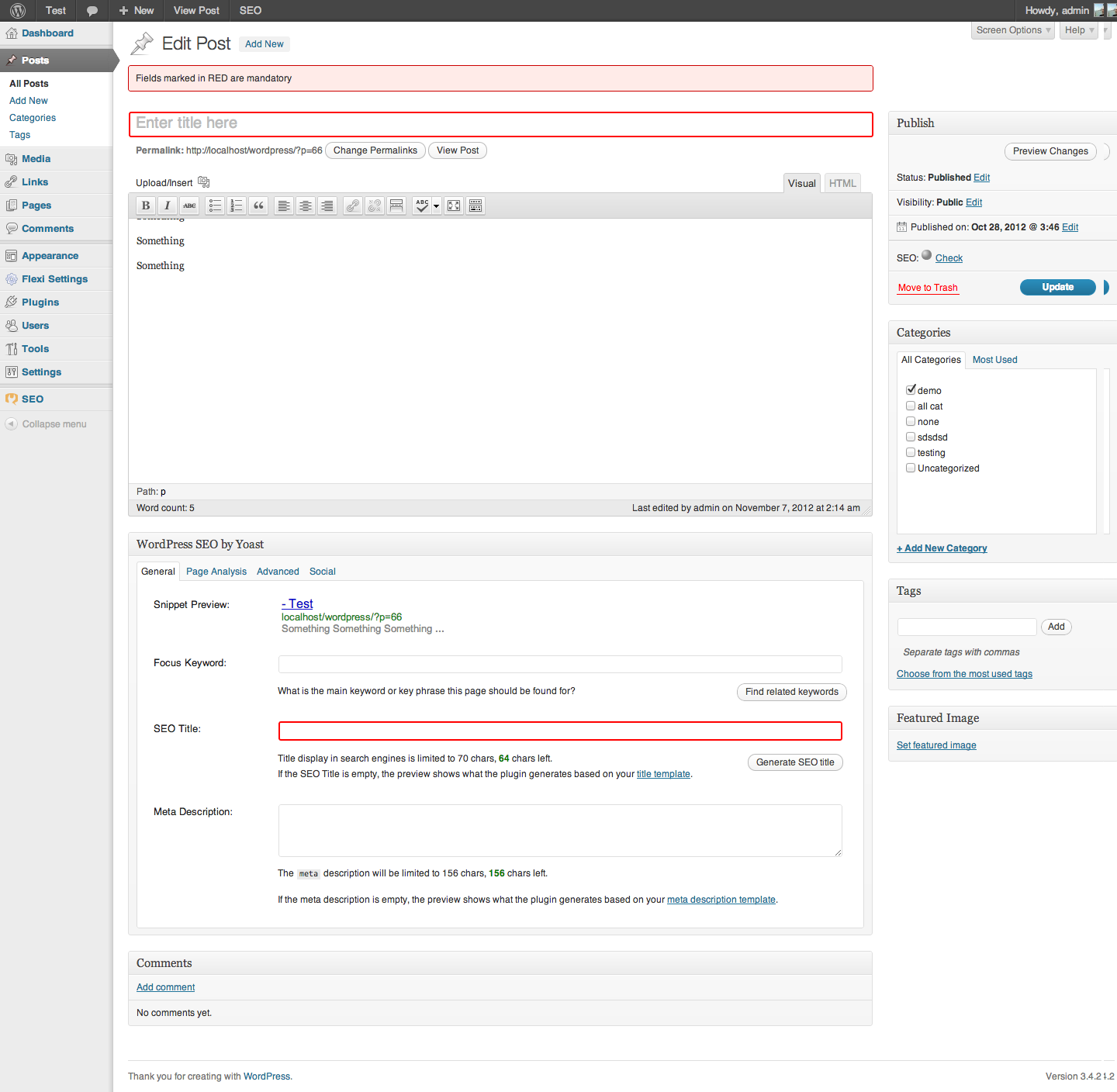The image size is (1117, 1092).
Task: Edit the post Status
Action: [982, 178]
